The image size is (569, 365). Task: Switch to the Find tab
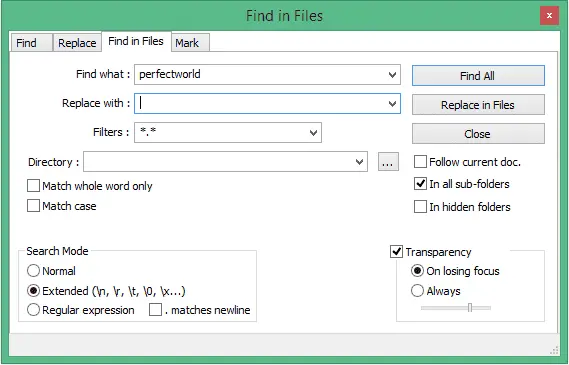pos(32,43)
